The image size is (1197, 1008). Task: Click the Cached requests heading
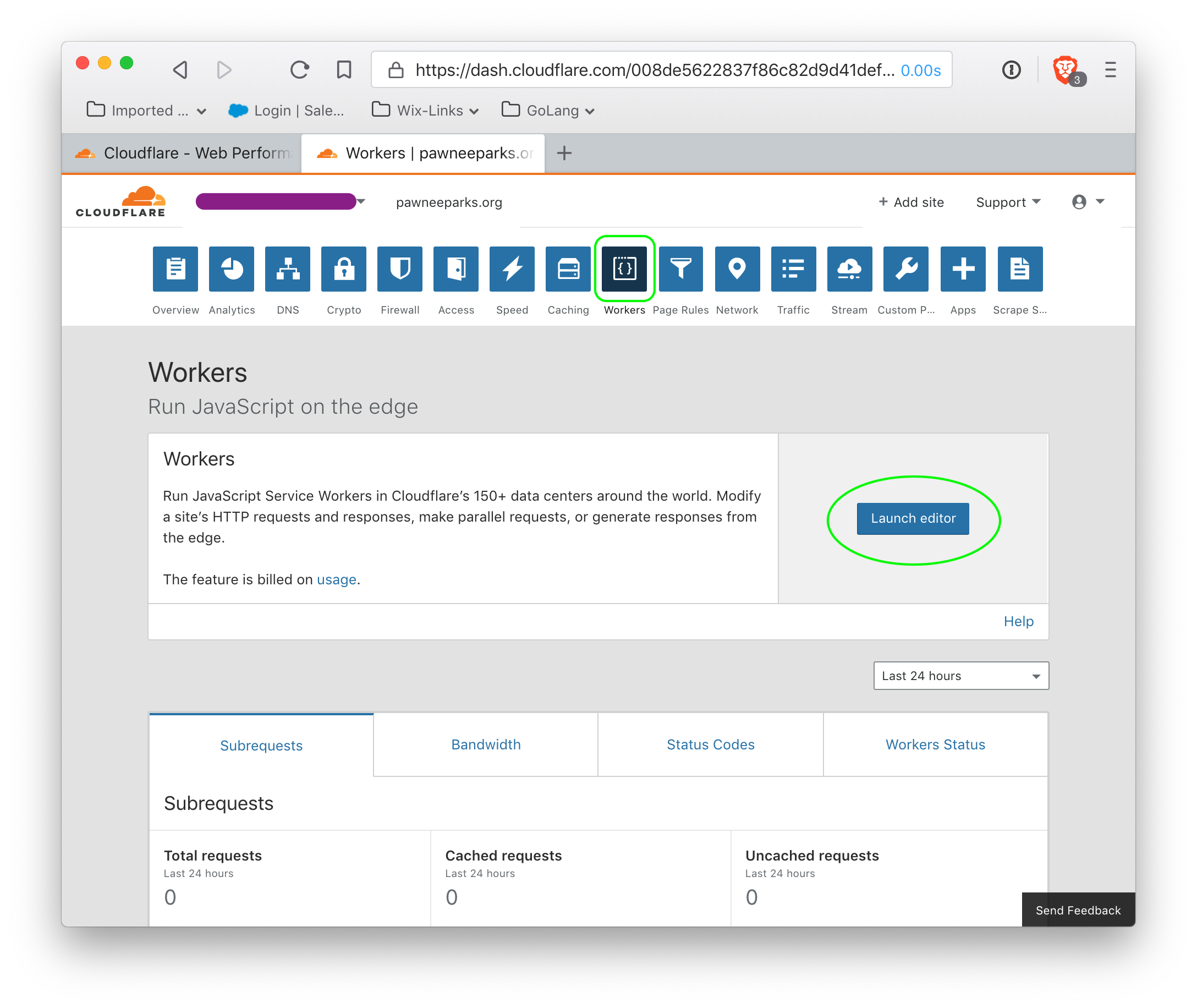(503, 856)
